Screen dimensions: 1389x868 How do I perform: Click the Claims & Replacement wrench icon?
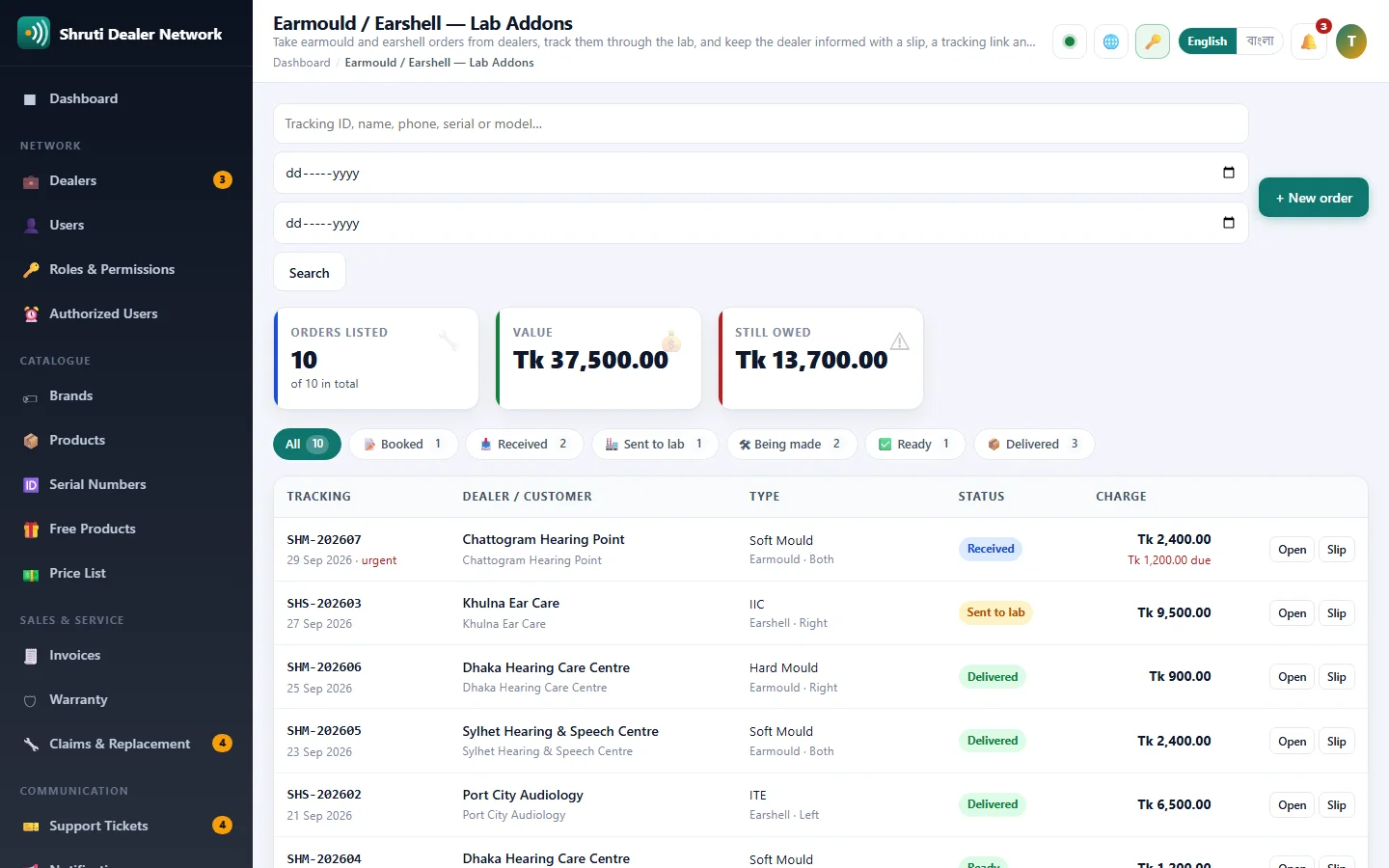31,745
